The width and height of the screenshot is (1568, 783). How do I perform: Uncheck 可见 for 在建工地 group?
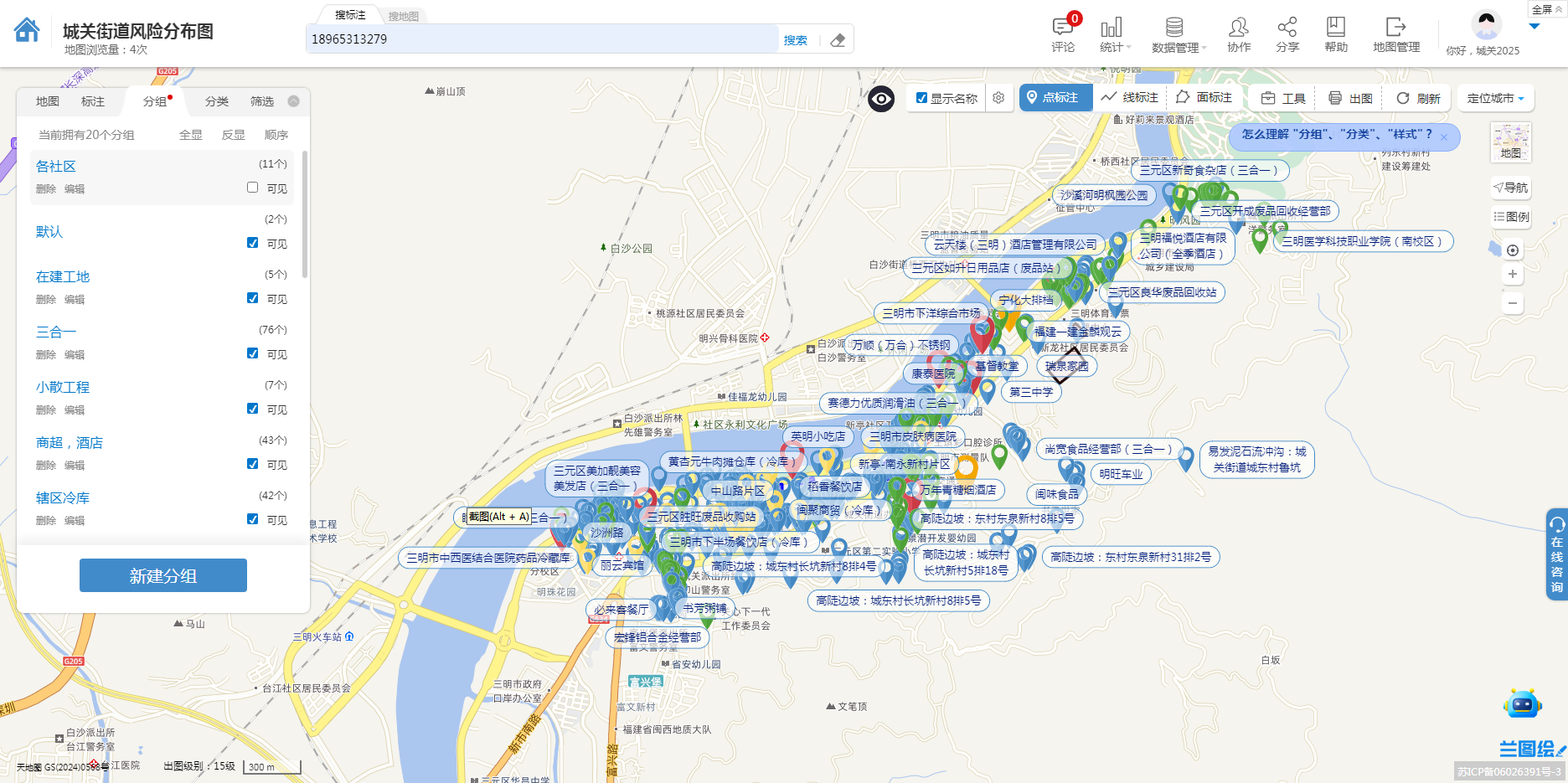click(x=252, y=298)
